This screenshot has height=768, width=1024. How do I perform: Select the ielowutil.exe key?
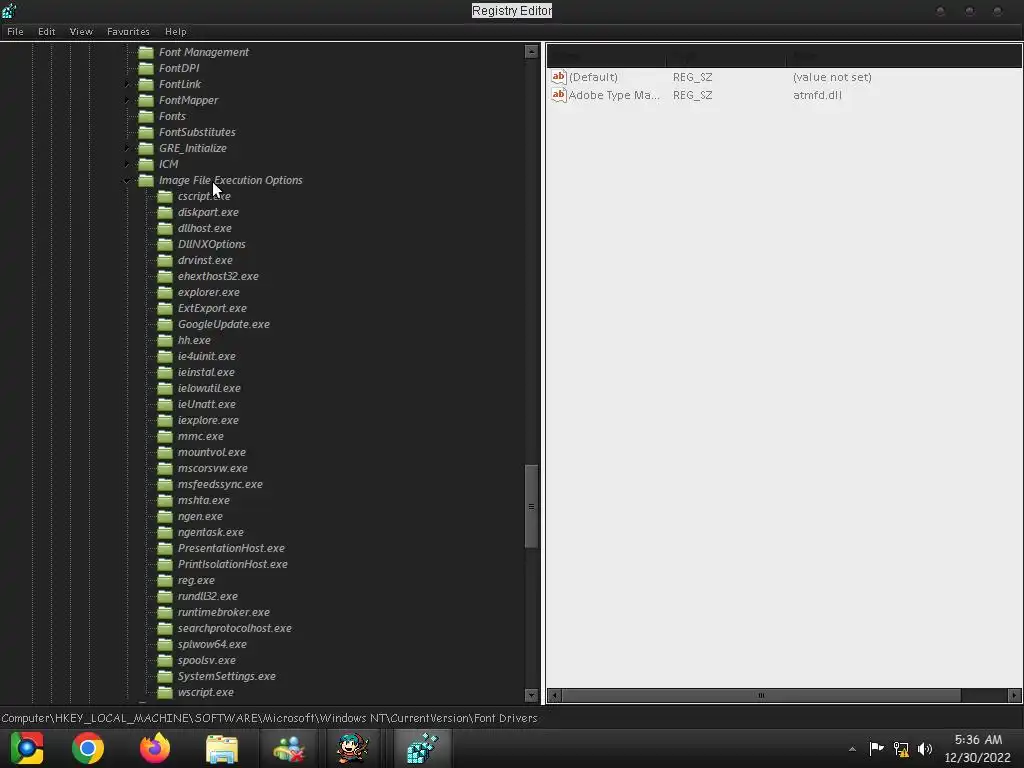click(x=209, y=388)
